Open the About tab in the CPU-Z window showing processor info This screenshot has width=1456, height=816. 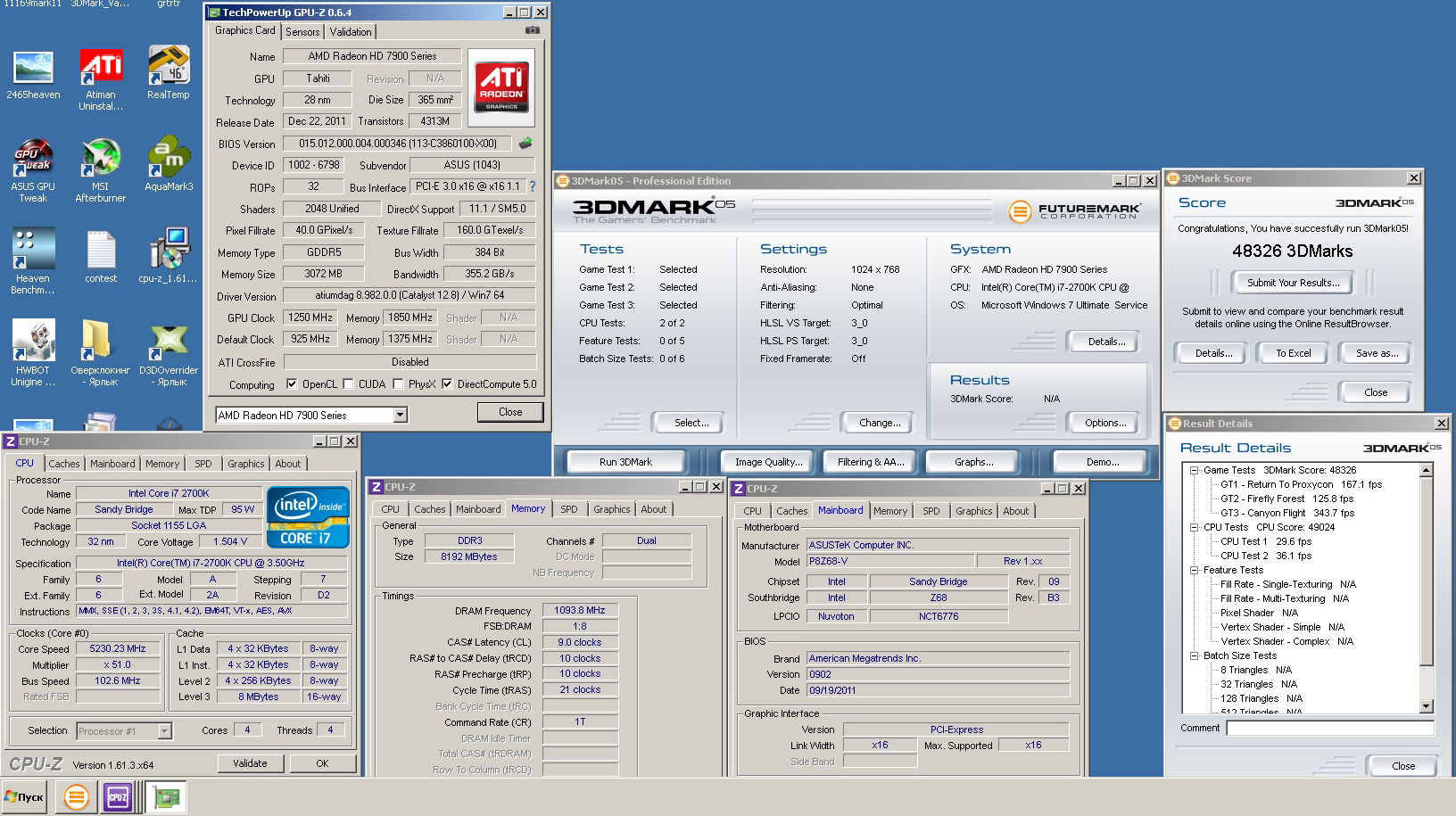pyautogui.click(x=288, y=464)
